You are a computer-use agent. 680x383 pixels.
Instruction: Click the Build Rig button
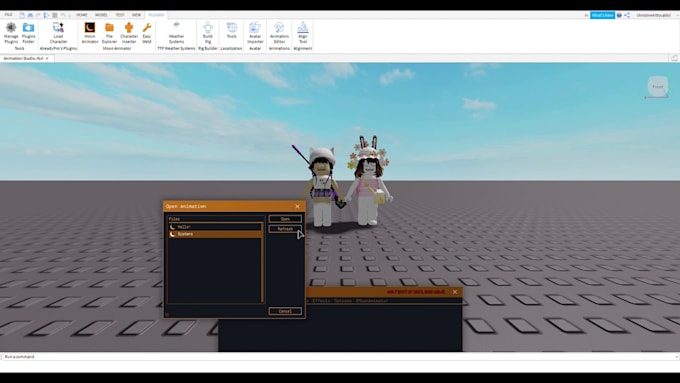(208, 33)
